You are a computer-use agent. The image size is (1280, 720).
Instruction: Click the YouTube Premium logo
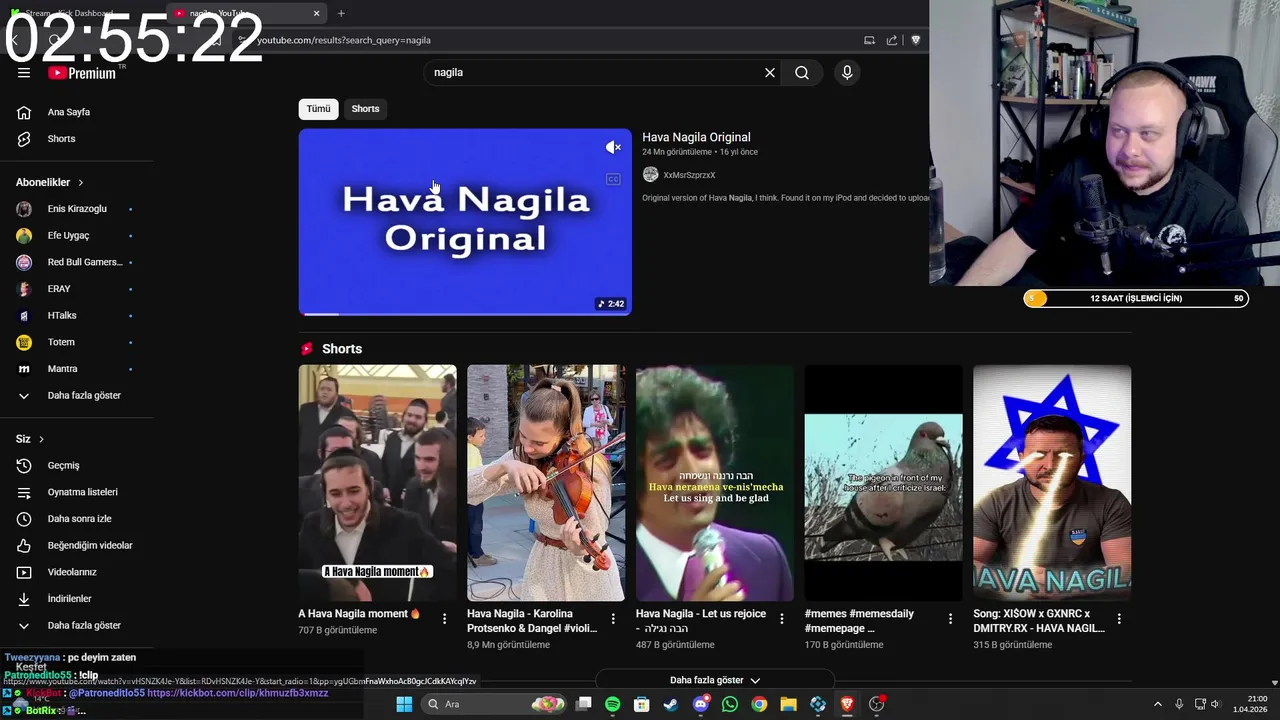[x=82, y=73]
